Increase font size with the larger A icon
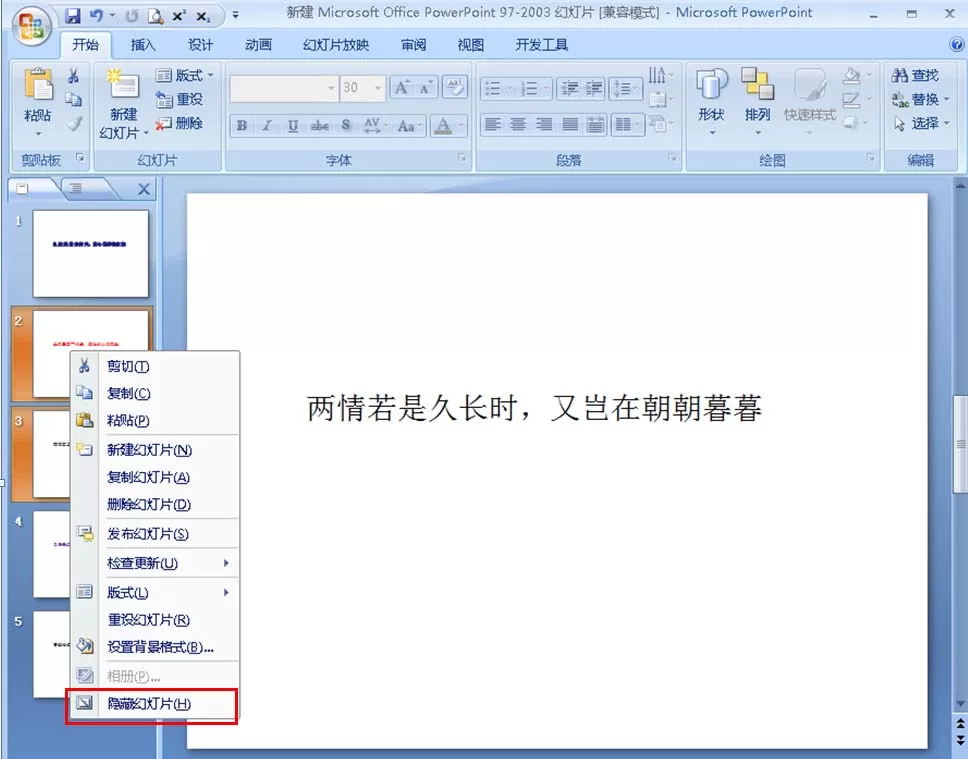This screenshot has width=968, height=759. pyautogui.click(x=402, y=88)
